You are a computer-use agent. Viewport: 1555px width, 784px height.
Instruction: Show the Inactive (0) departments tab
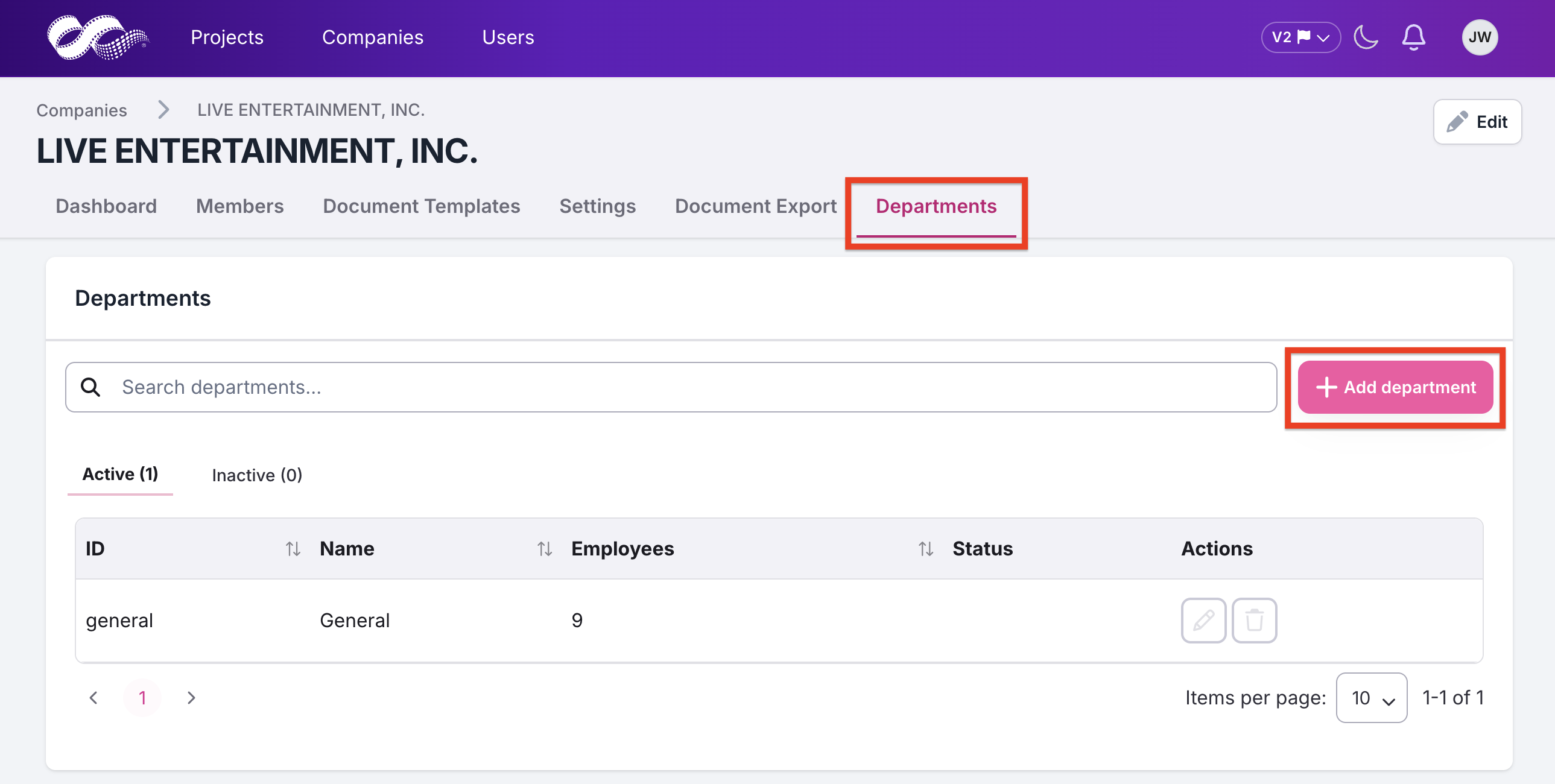(x=257, y=476)
